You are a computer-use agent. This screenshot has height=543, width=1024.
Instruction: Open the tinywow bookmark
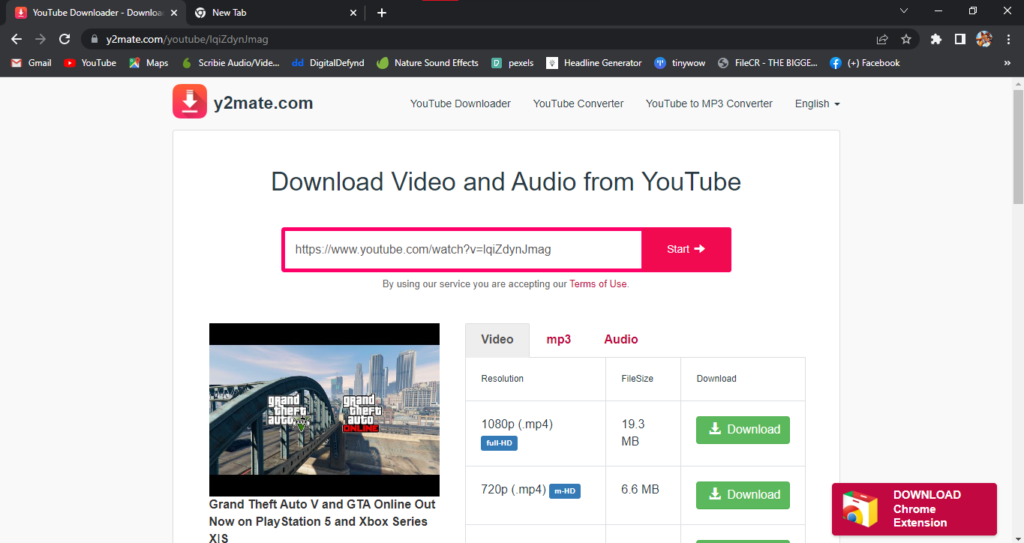point(680,63)
